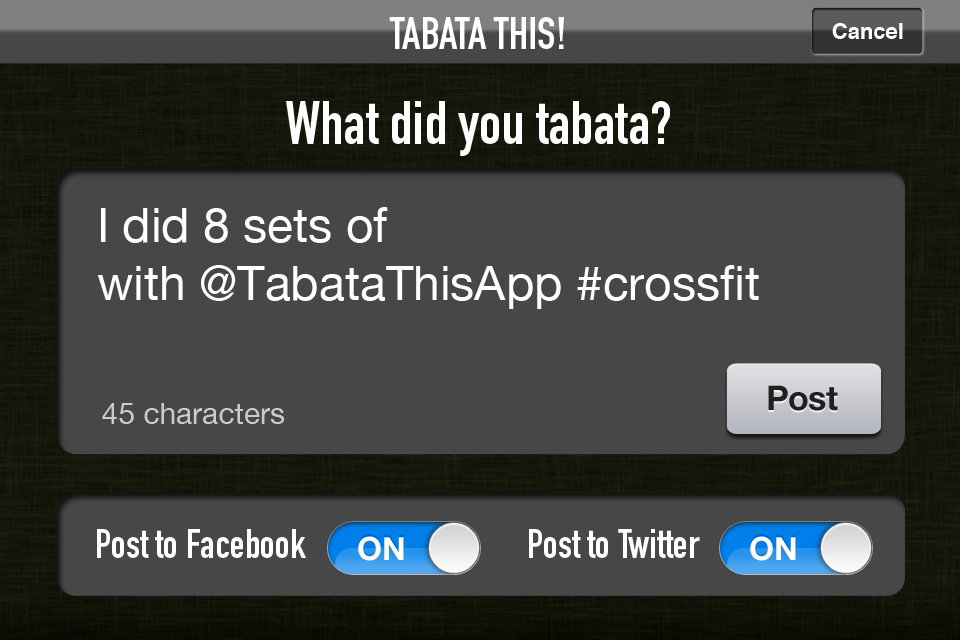Click the word "with" in the message
The image size is (960, 640).
pyautogui.click(x=141, y=284)
